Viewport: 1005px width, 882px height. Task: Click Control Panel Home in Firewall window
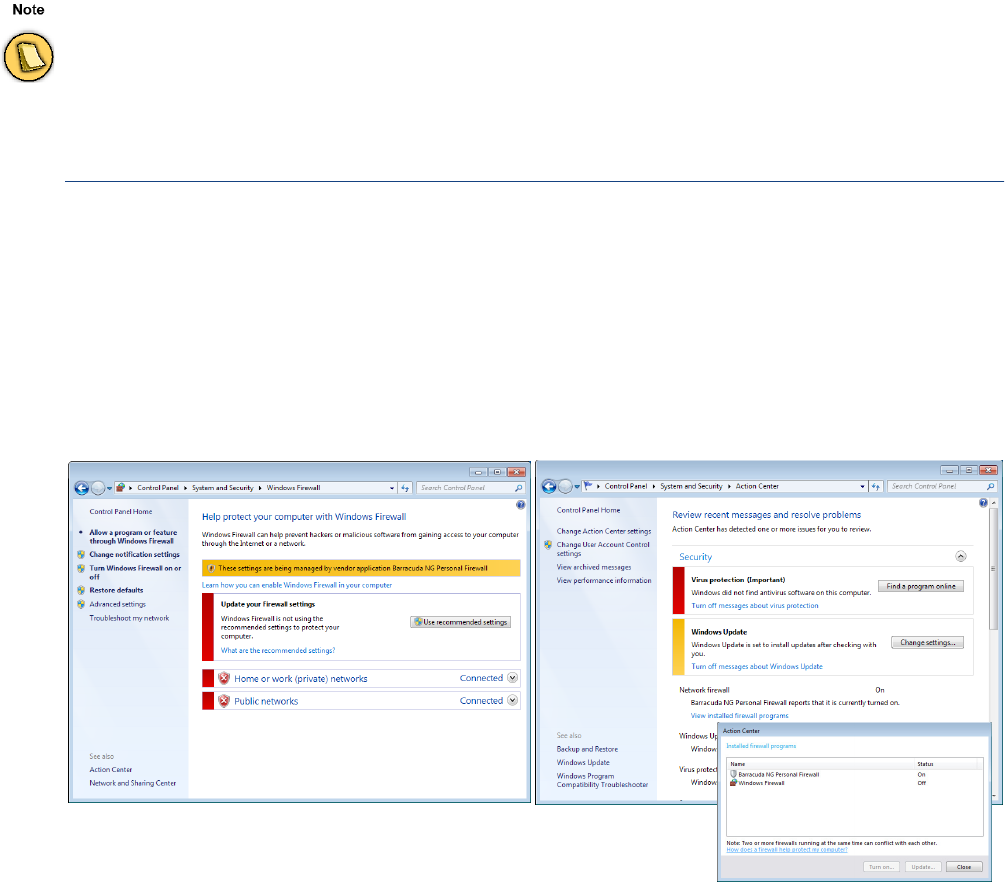click(x=120, y=512)
